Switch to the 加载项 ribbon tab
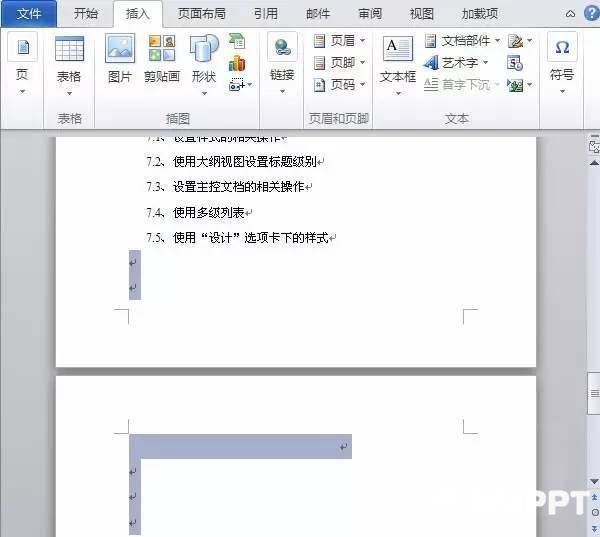This screenshot has height=537, width=600. pyautogui.click(x=480, y=14)
